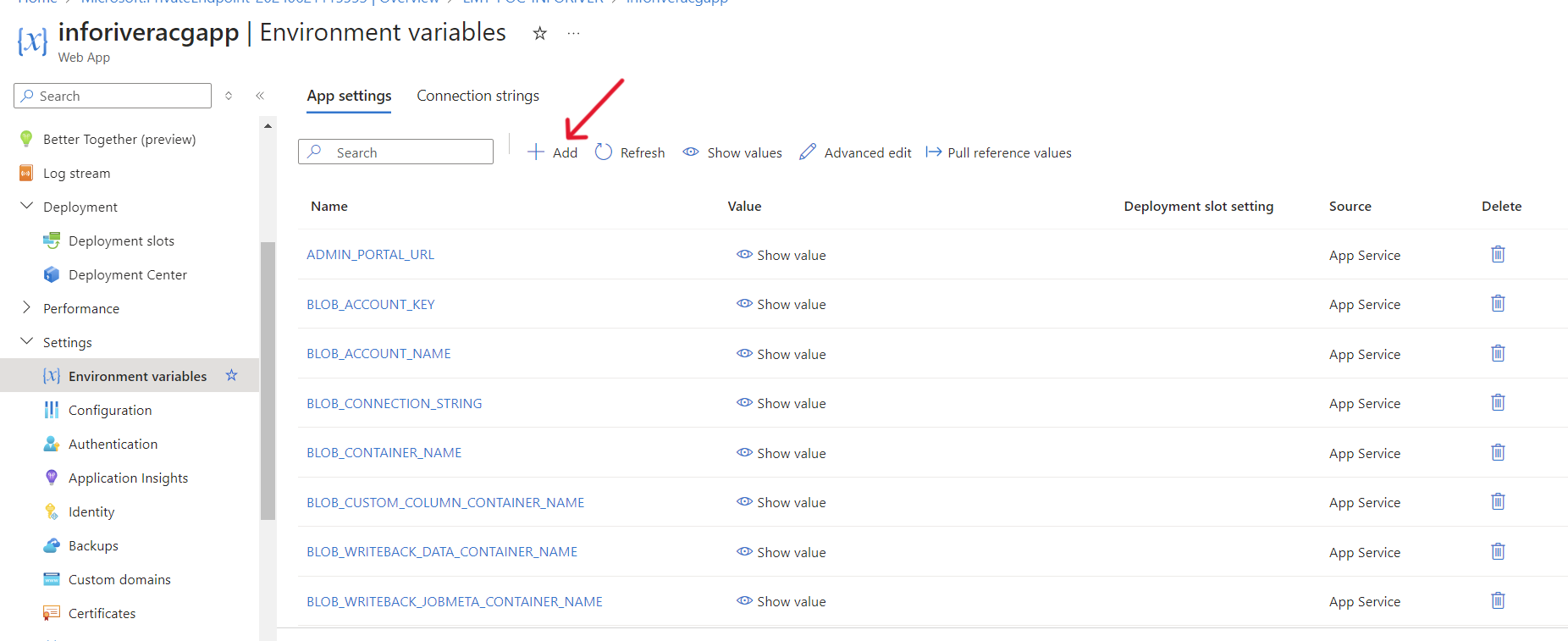Open the BLOB_ACCOUNT_NAME setting link
Screen dimensions: 1568x641
tap(378, 354)
